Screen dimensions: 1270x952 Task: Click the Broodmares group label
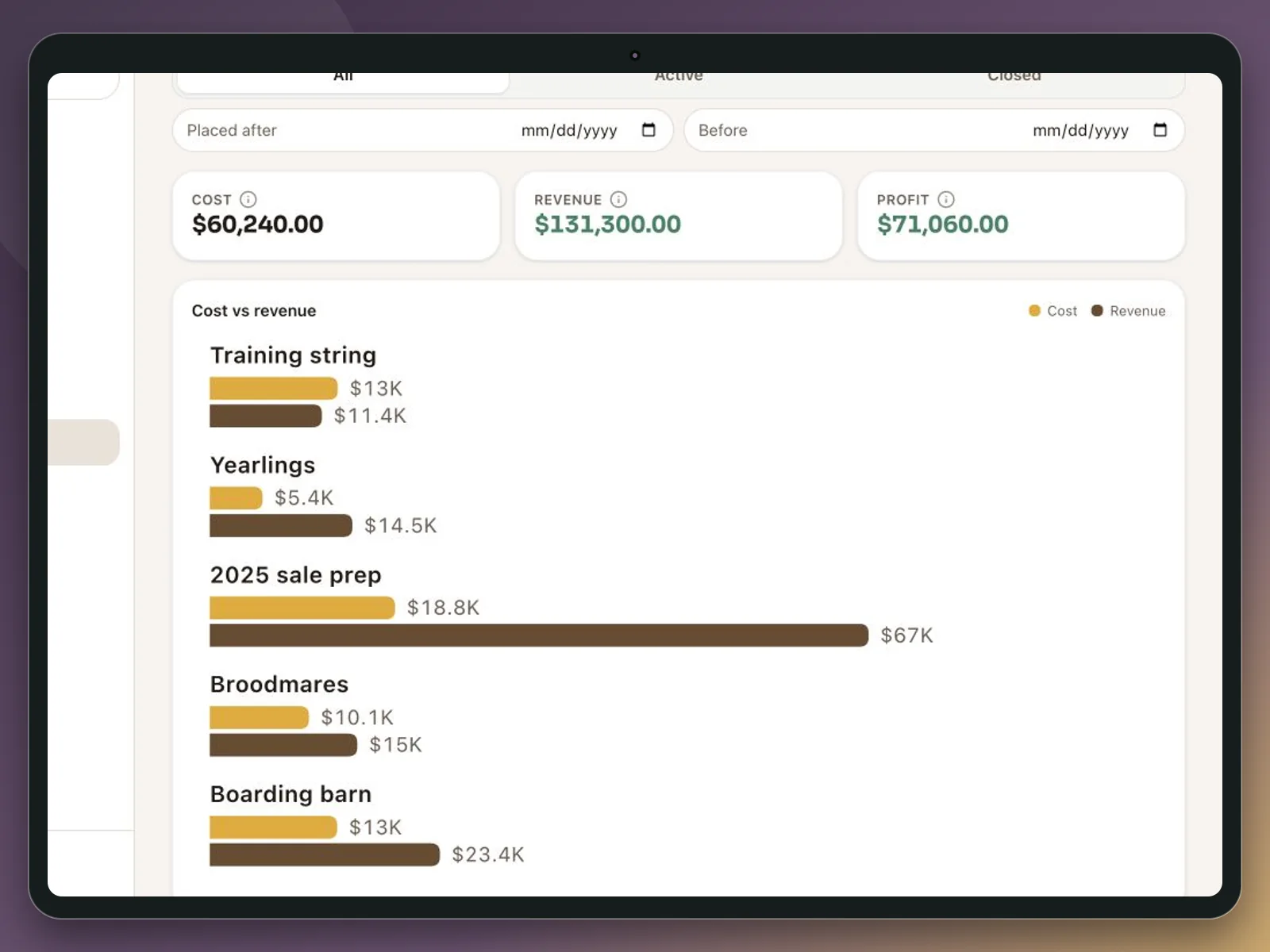pos(279,684)
